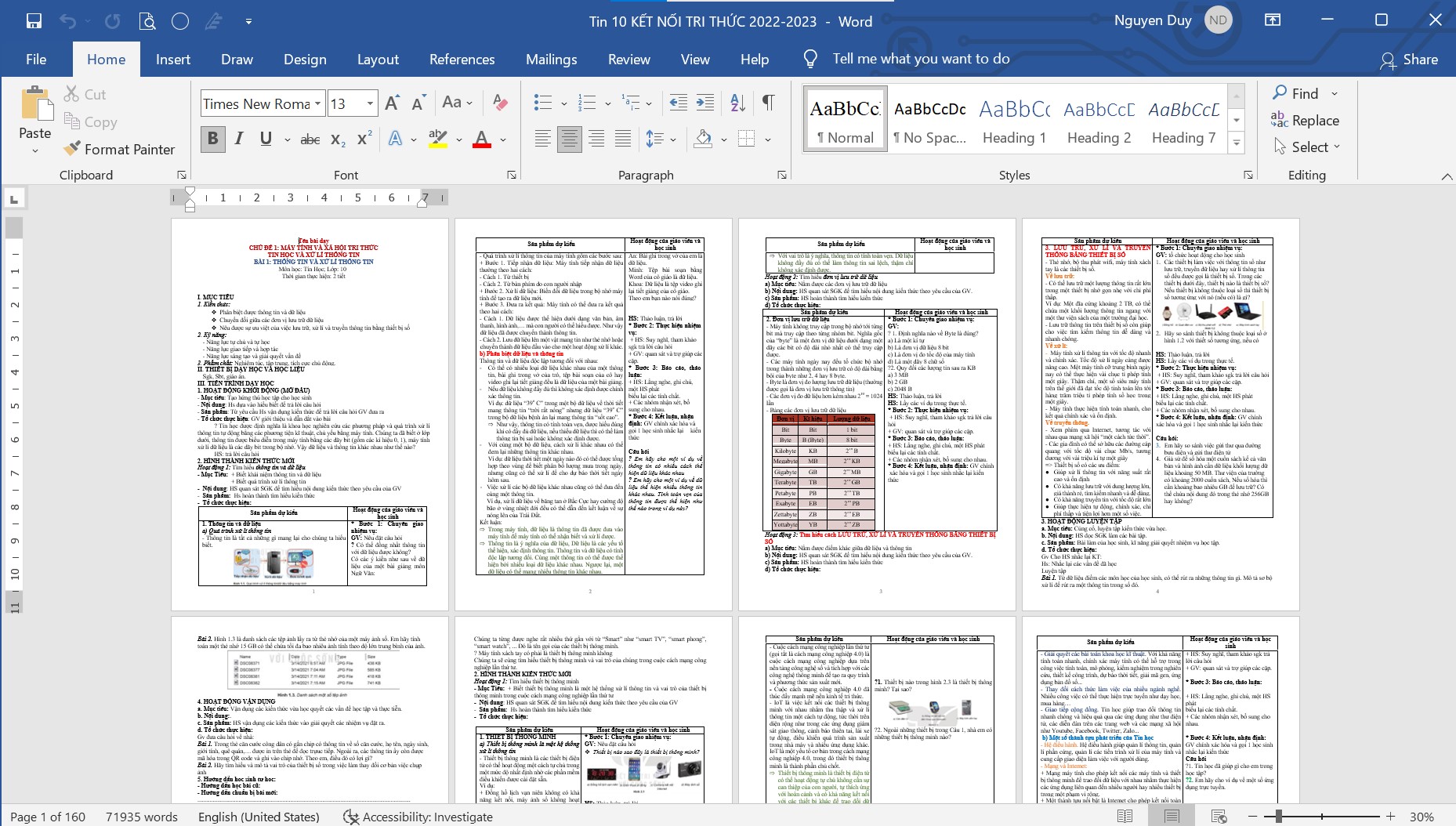Viewport: 1456px width, 826px height.
Task: Click the Tell me what you want box
Action: coord(921,59)
